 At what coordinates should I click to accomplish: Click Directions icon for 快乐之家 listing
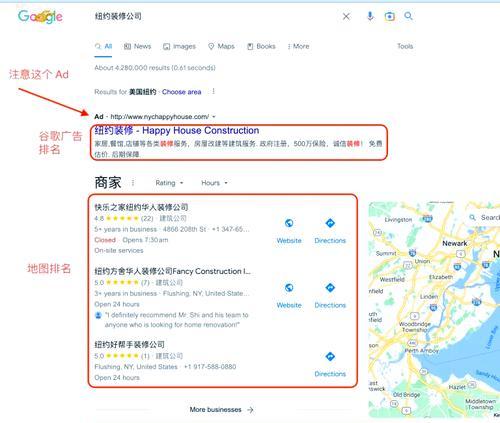coord(330,223)
